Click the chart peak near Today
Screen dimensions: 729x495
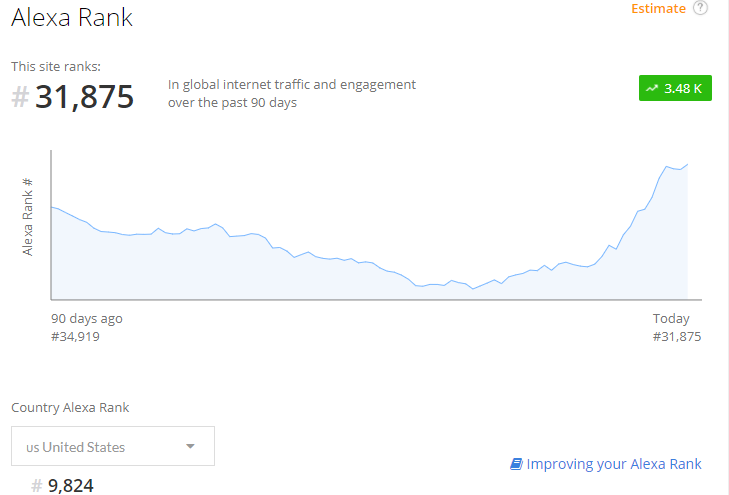(686, 164)
